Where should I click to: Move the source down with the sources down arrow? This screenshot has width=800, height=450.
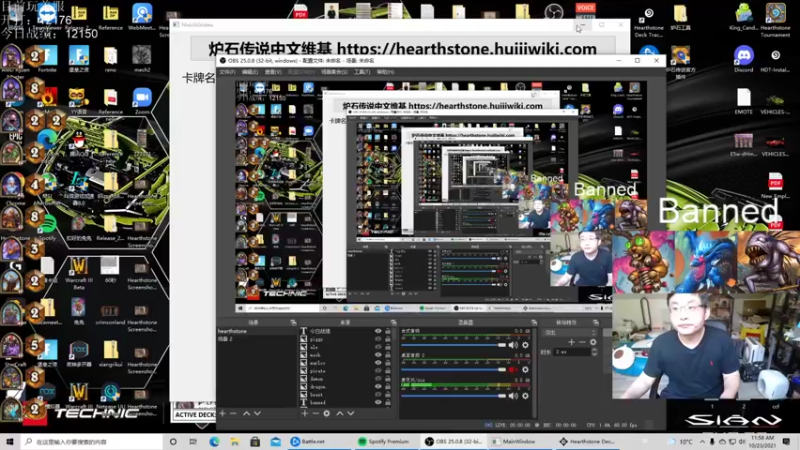pyautogui.click(x=351, y=413)
